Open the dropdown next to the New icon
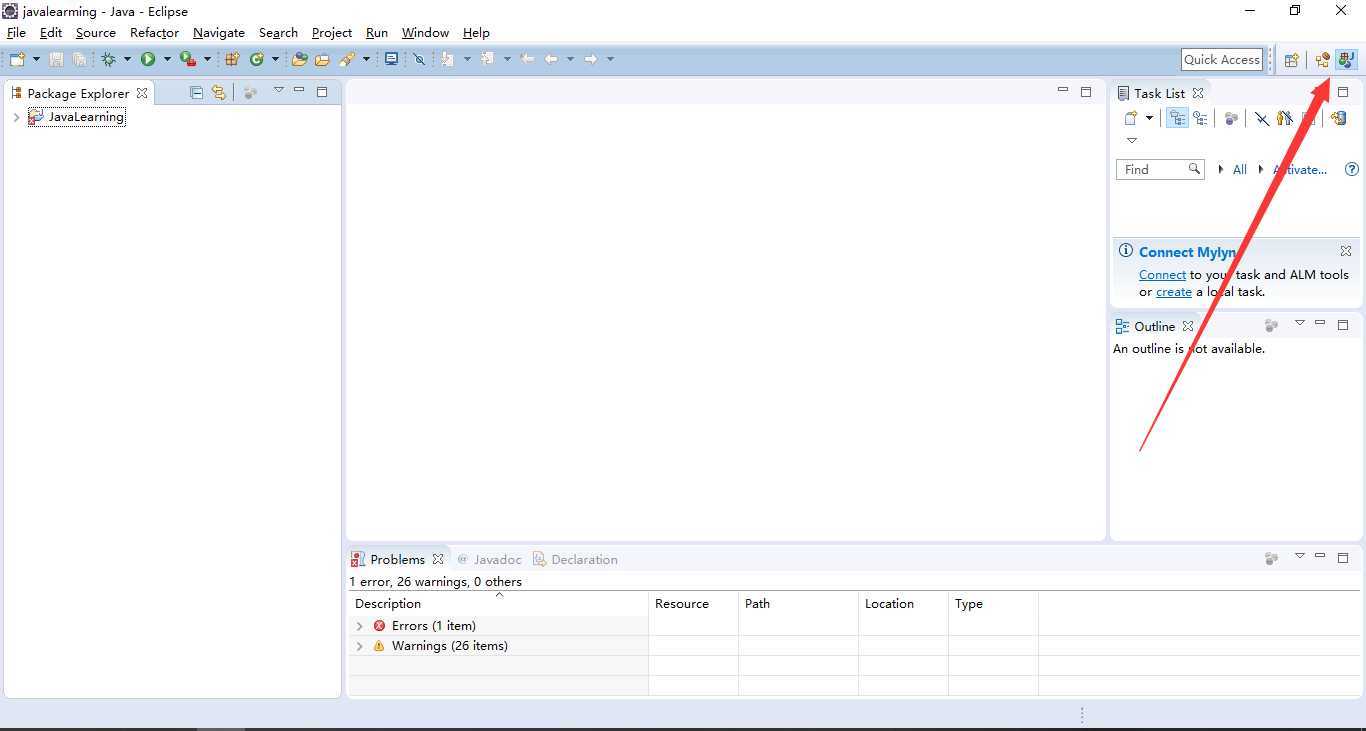The width and height of the screenshot is (1366, 731). click(36, 59)
